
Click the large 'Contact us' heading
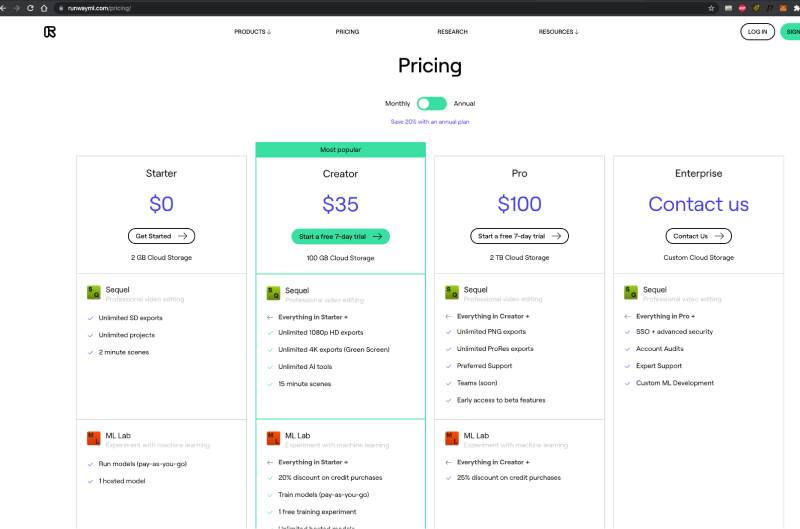pos(698,204)
